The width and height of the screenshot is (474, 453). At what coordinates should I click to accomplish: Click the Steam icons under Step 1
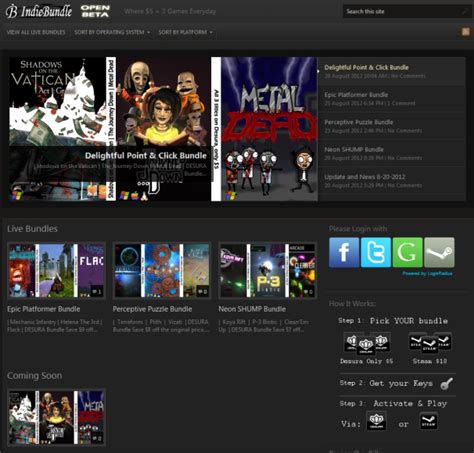tap(430, 343)
